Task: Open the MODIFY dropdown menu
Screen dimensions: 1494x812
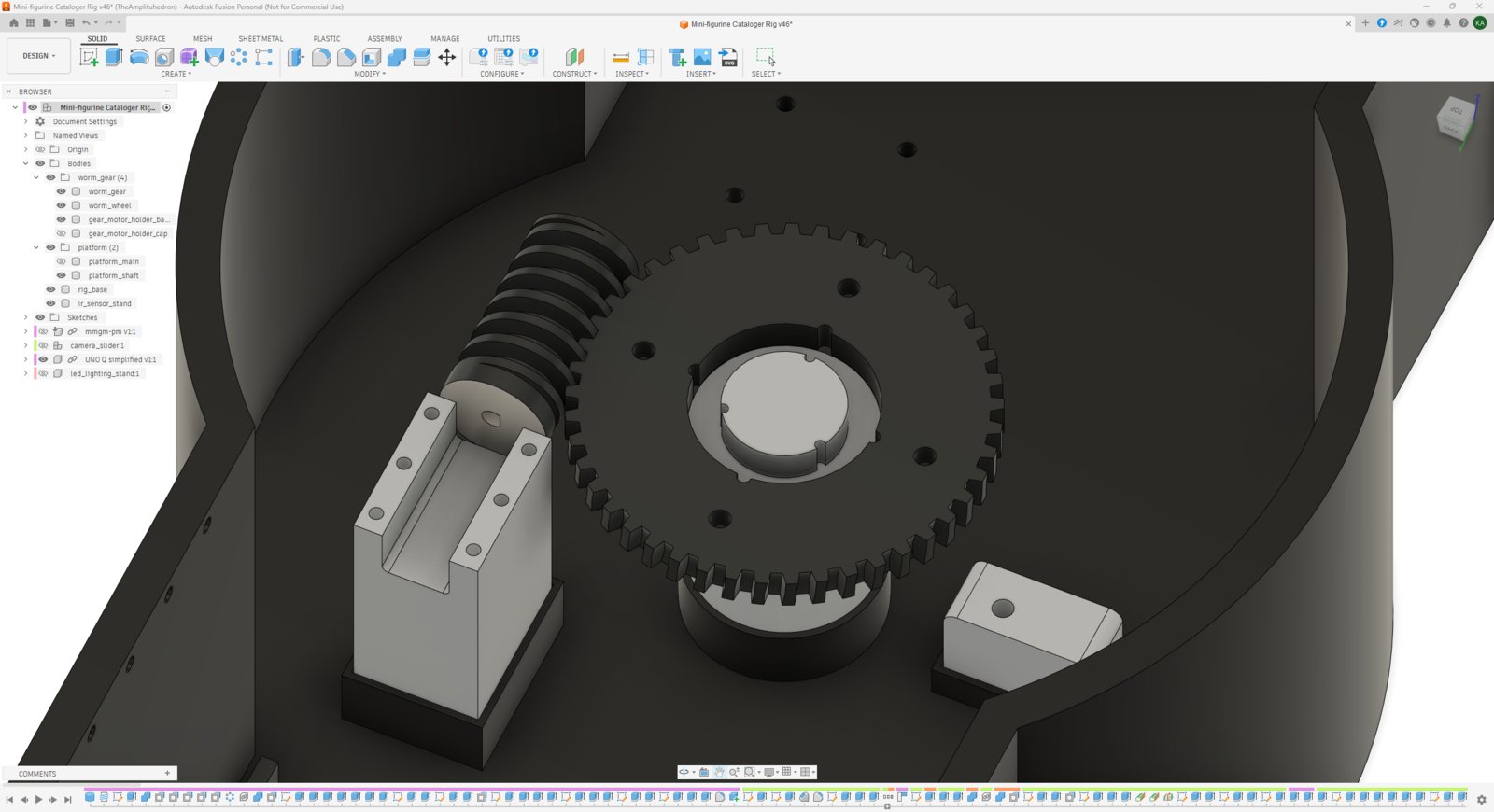Action: [370, 74]
